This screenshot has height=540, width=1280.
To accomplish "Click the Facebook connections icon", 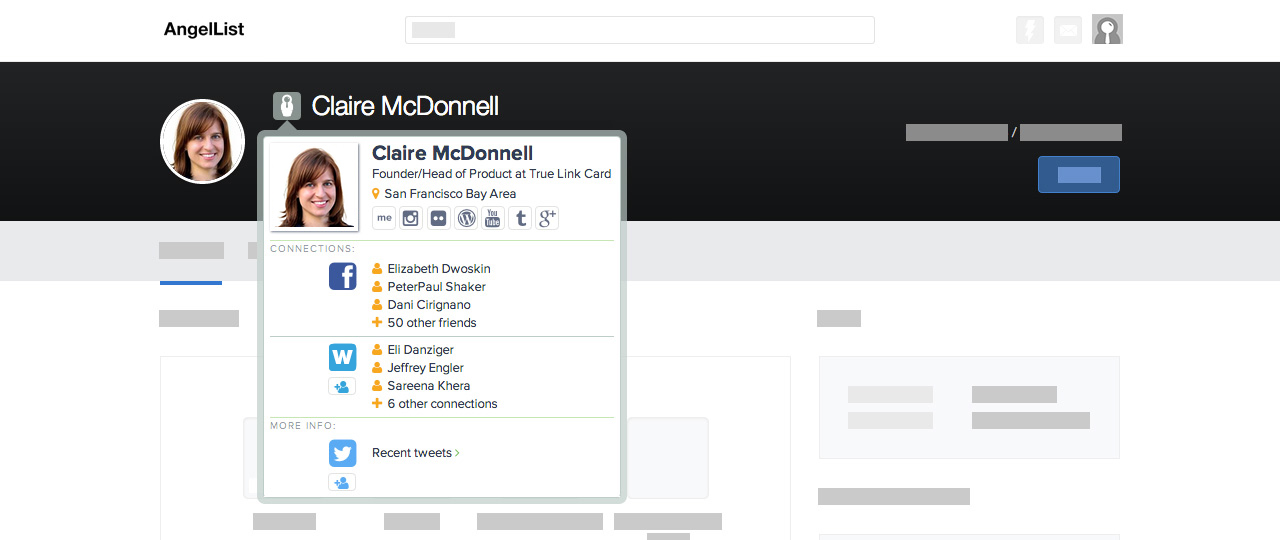I will pos(342,276).
